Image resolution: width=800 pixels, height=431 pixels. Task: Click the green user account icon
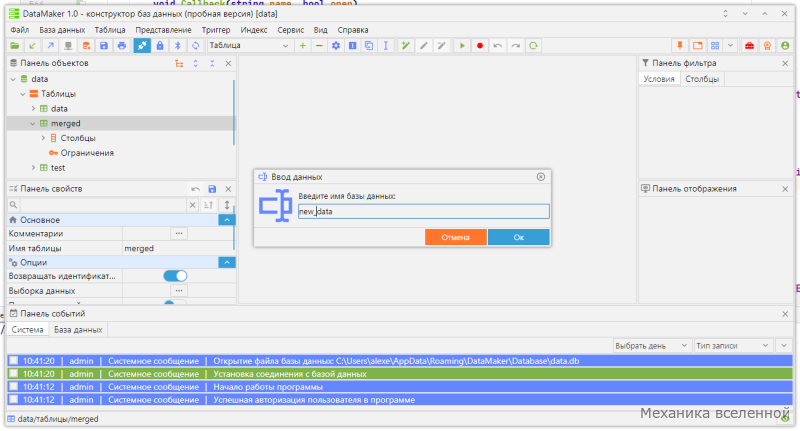[785, 46]
